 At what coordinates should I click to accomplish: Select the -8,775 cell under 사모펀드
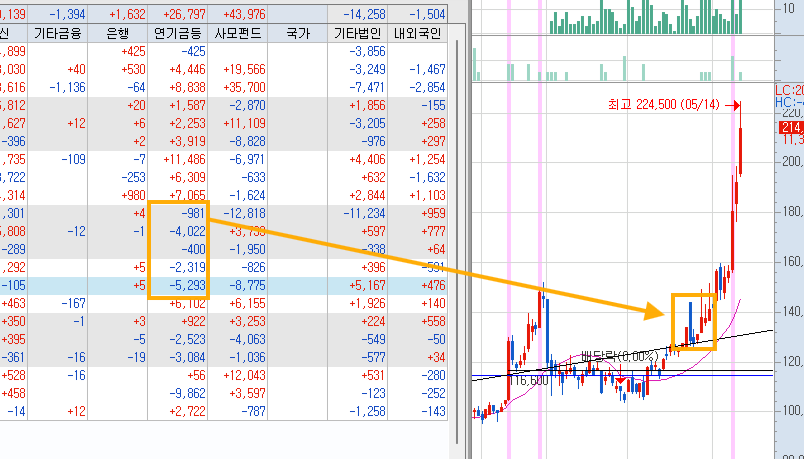tap(247, 285)
